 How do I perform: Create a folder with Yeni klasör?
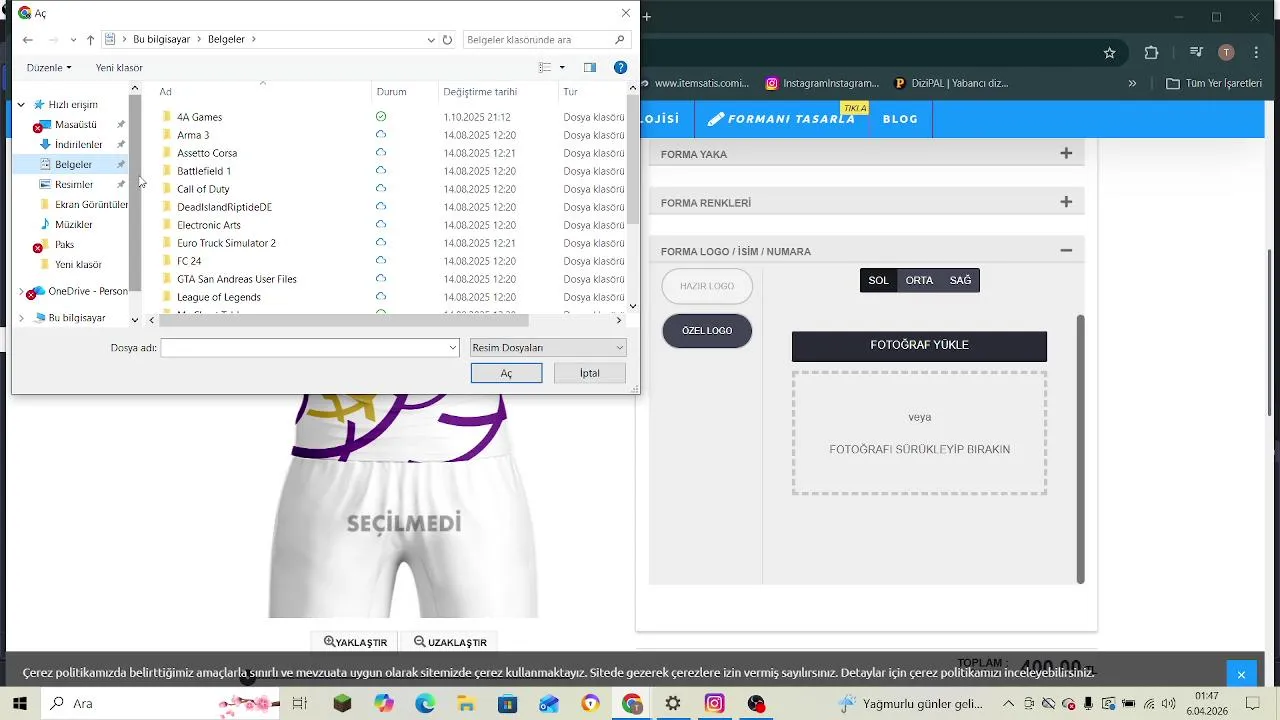119,68
